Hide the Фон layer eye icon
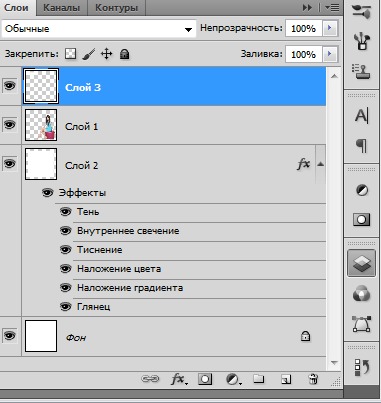Viewport: 381px width, 403px height. pyautogui.click(x=9, y=336)
